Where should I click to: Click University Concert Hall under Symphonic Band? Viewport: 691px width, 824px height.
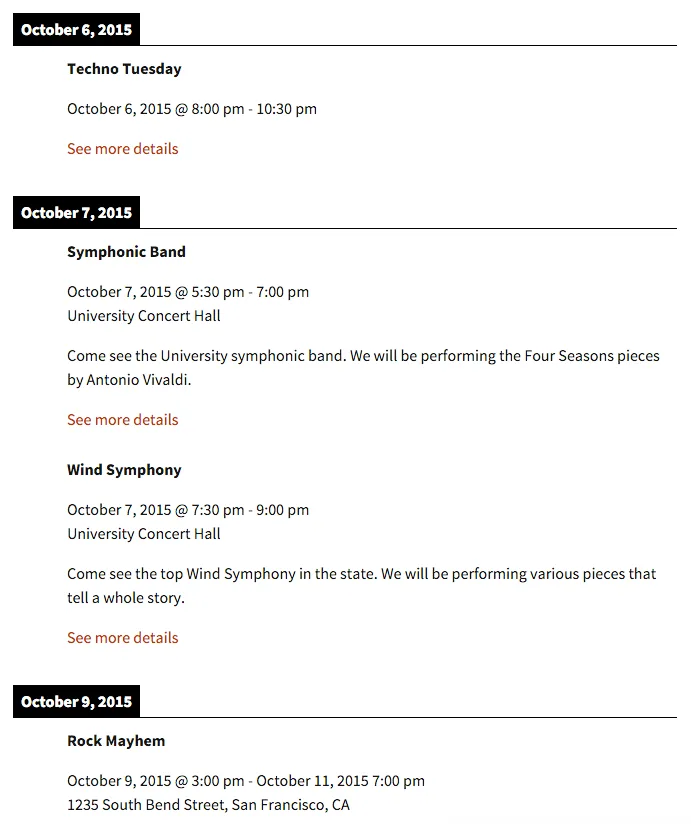[143, 316]
